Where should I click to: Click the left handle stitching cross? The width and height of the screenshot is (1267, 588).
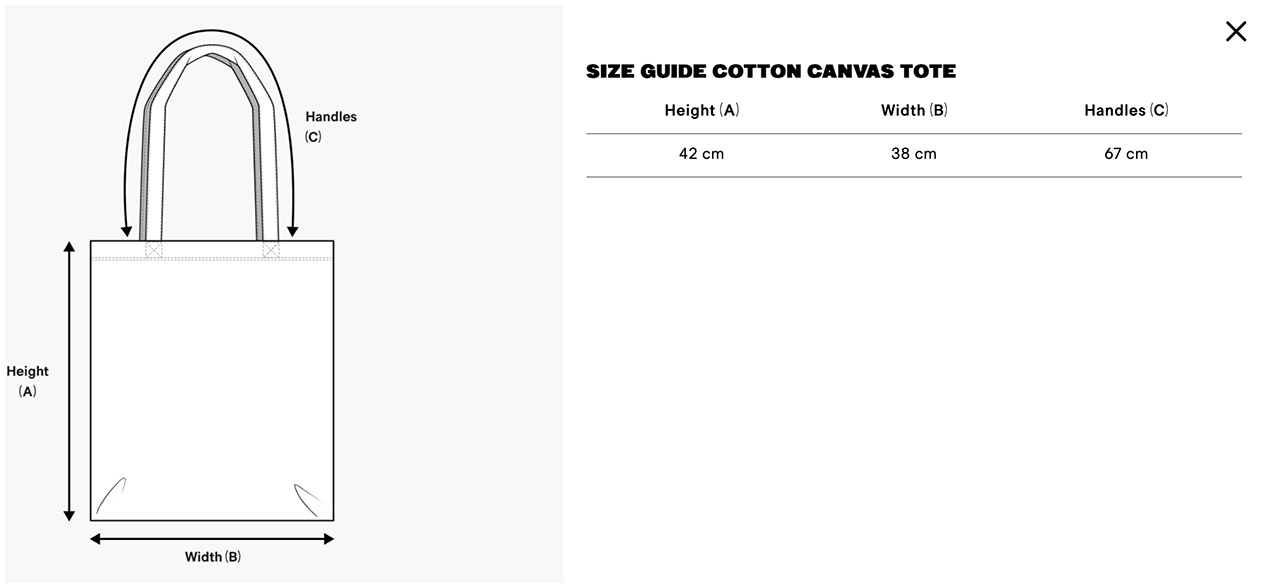point(153,250)
